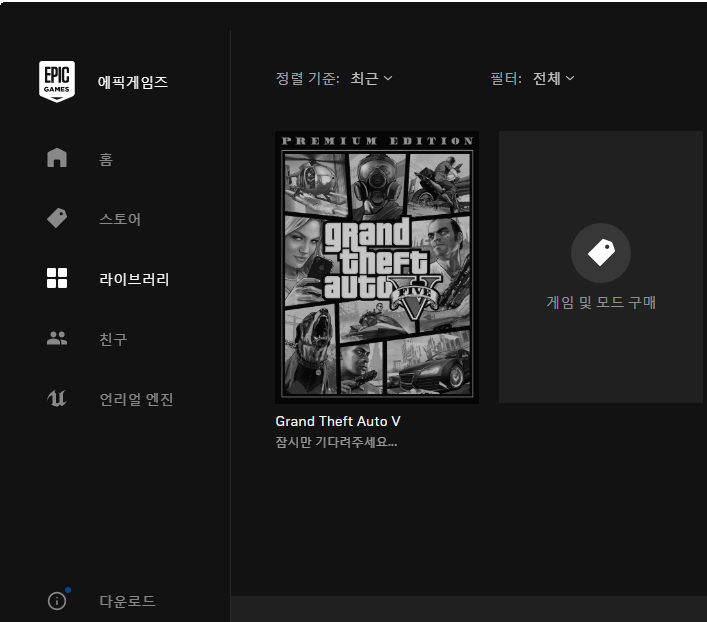Viewport: 707px width, 622px height.
Task: Open the 홈 menu item
Action: [106, 159]
